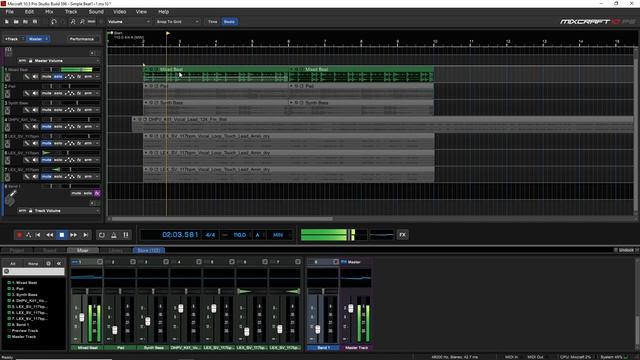Click the Send 1 channel fader in mixer
The image size is (640, 360).
(x=318, y=329)
